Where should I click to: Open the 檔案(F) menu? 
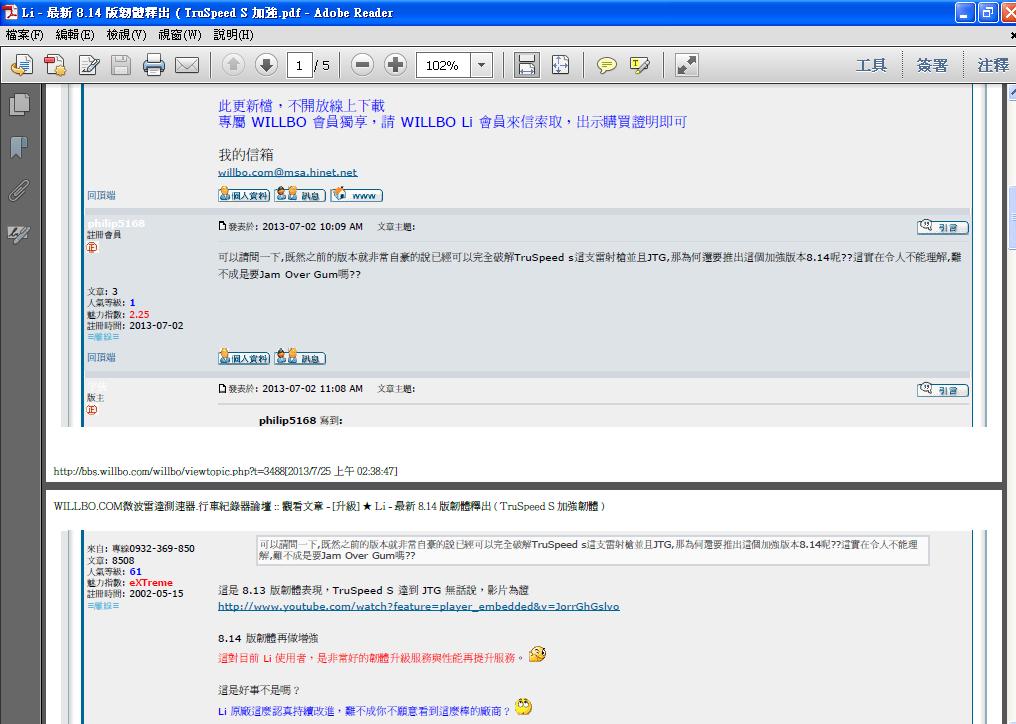[25, 35]
